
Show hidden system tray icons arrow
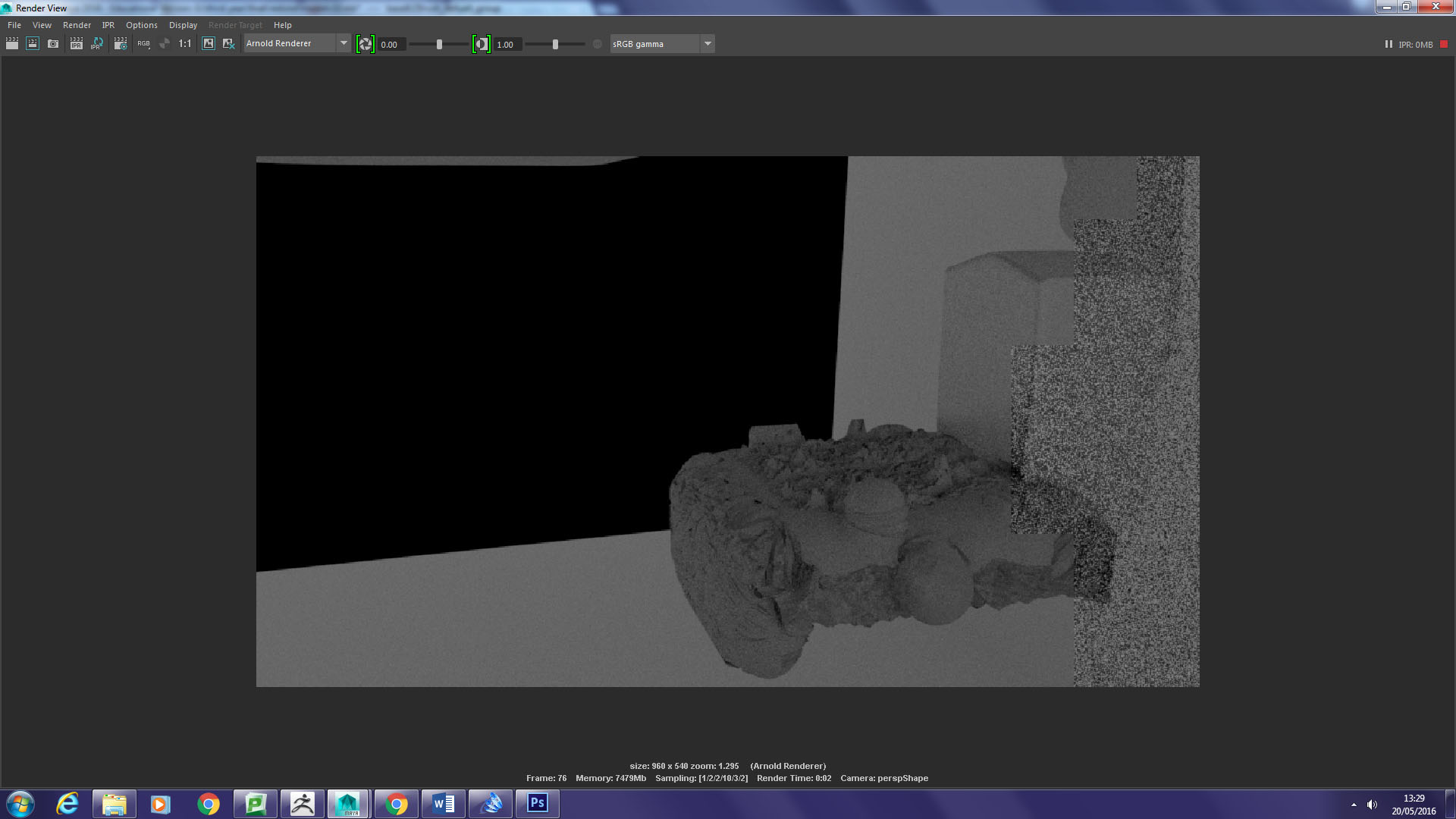(1354, 805)
